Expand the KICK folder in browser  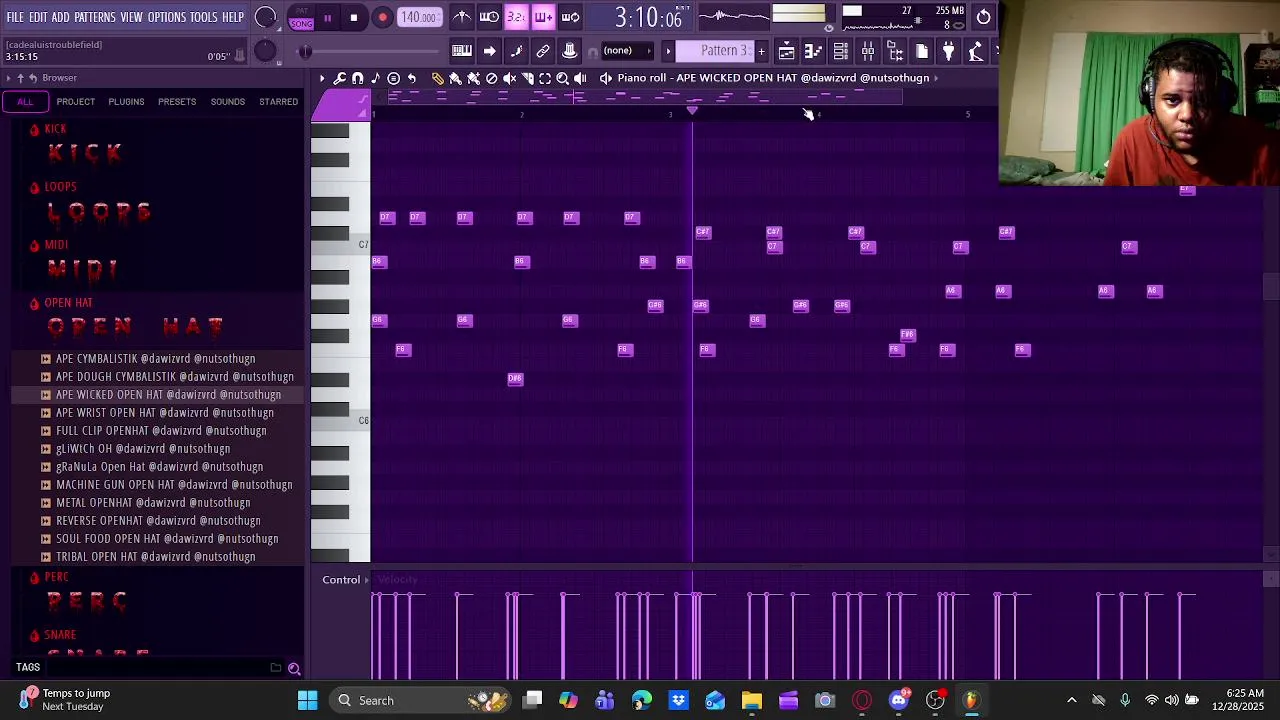coord(55,129)
